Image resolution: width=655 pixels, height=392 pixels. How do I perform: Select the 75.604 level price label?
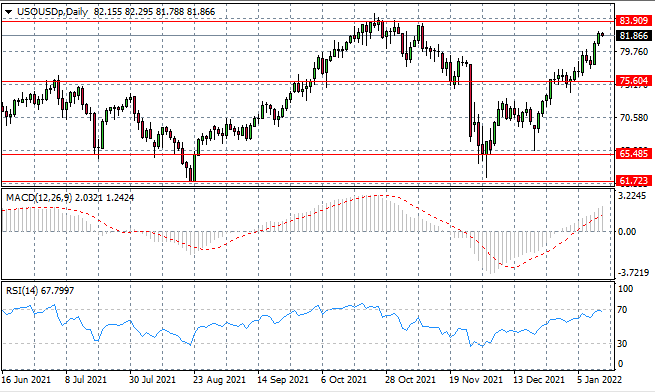pos(633,81)
